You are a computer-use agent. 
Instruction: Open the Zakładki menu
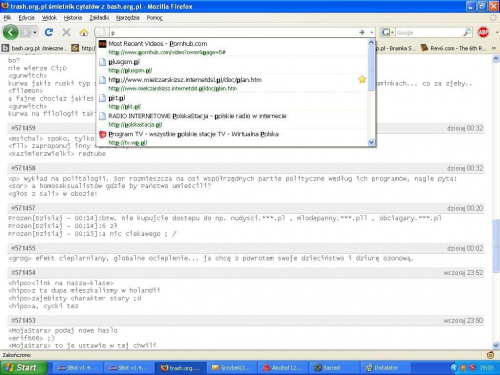coord(99,18)
